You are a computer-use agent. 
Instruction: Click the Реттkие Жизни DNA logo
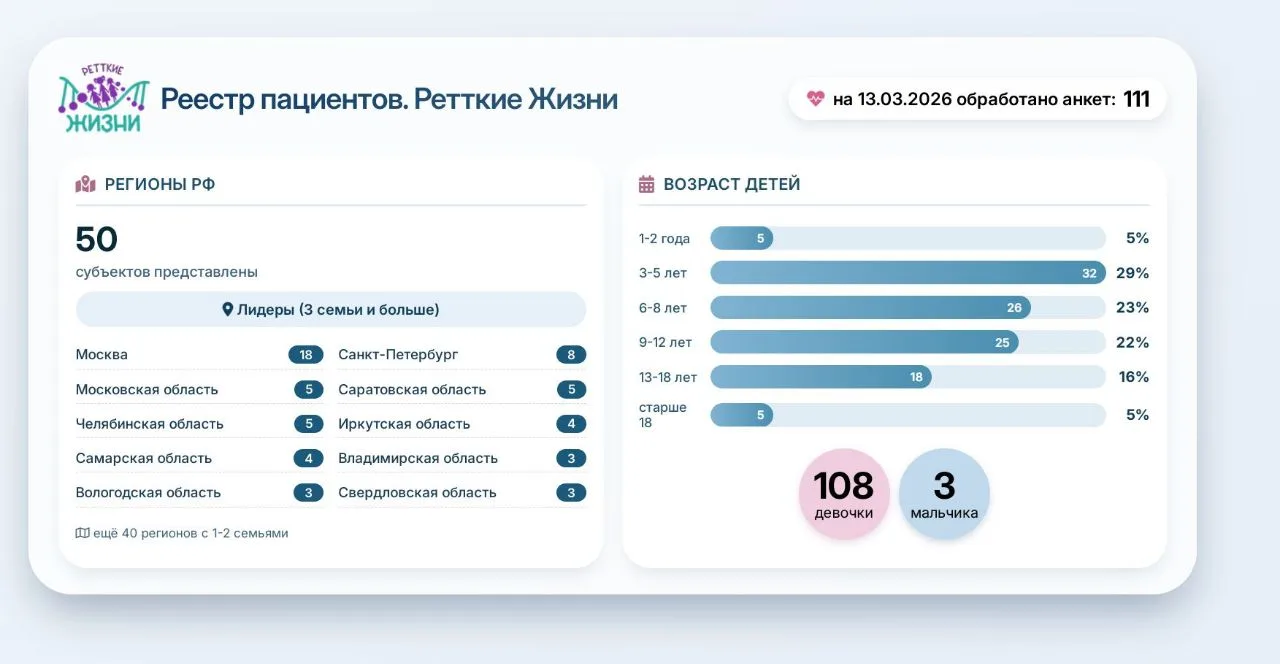tap(105, 99)
